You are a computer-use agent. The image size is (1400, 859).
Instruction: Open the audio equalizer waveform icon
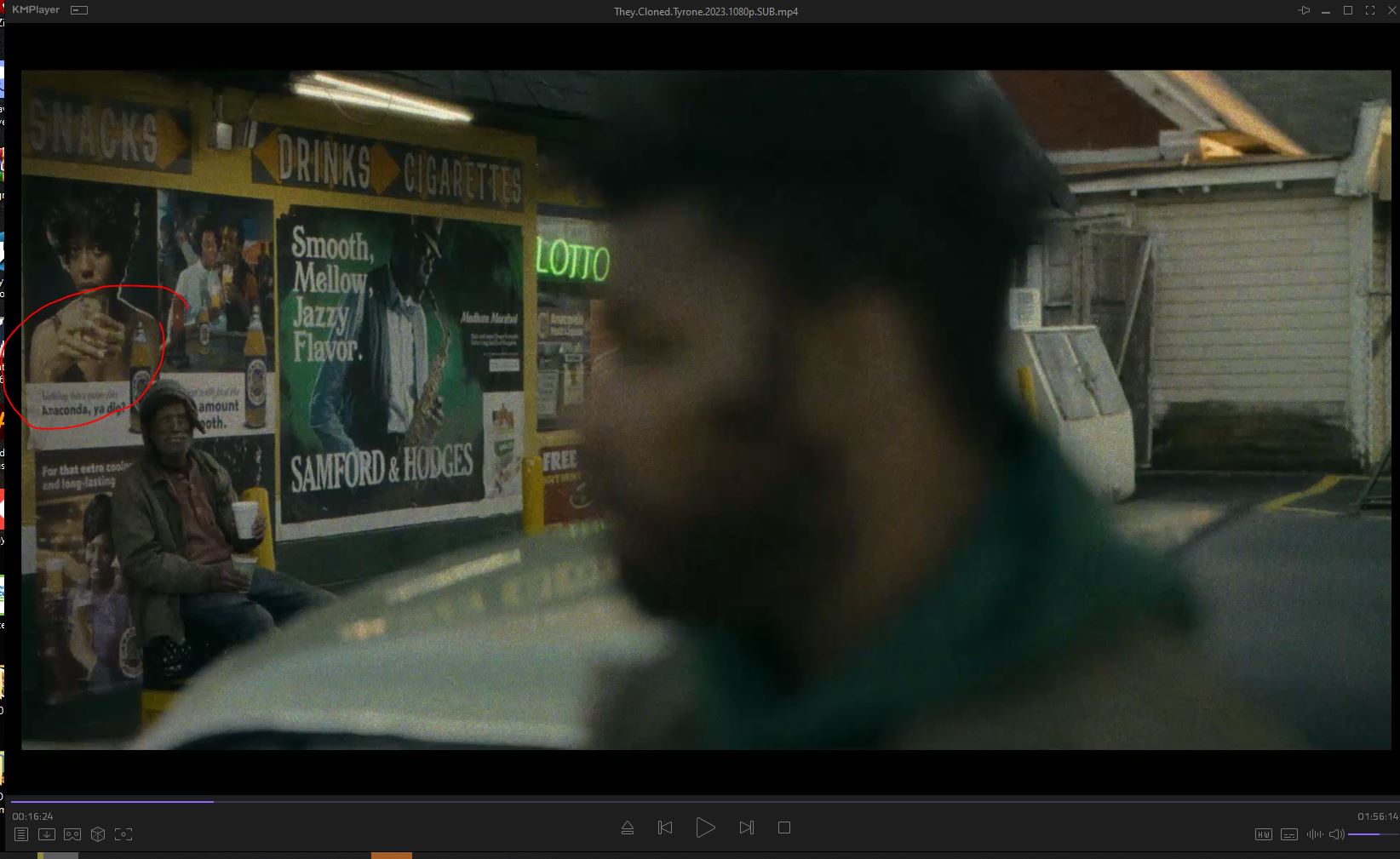click(1315, 834)
